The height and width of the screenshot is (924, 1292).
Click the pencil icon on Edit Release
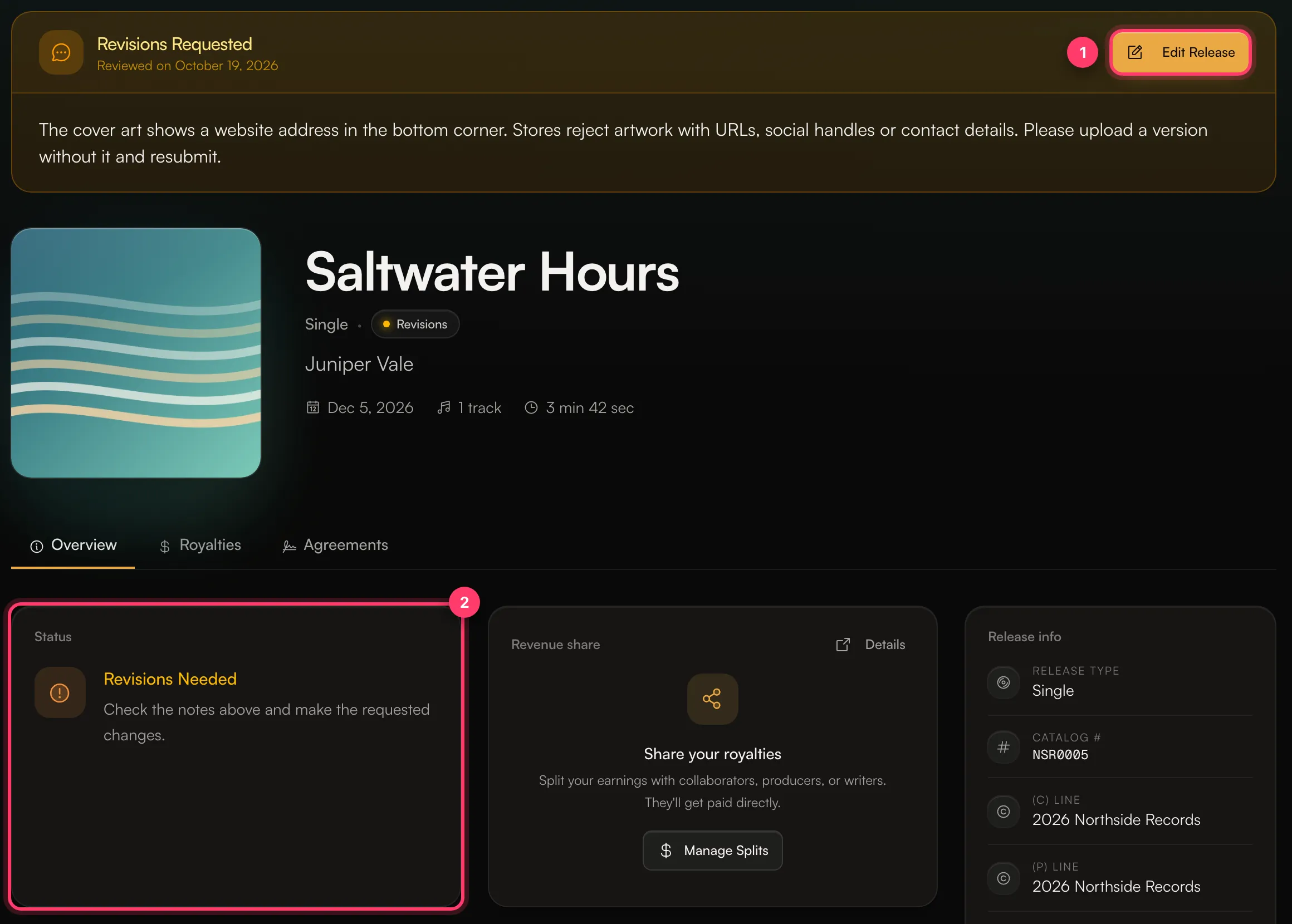click(x=1135, y=52)
